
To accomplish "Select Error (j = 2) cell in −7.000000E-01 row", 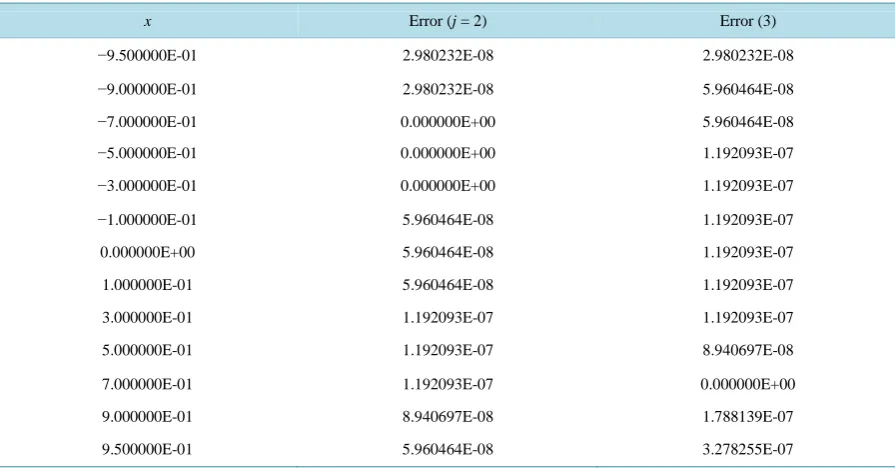I will pyautogui.click(x=448, y=122).
